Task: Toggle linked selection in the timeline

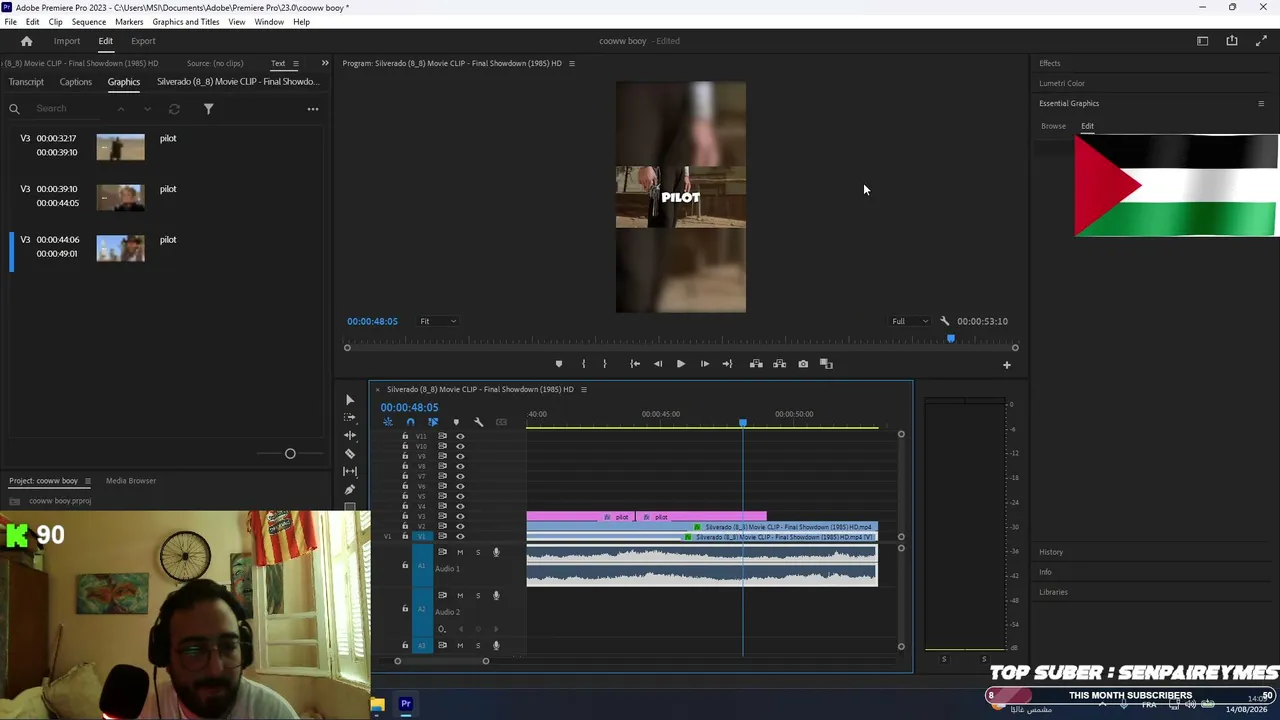Action: (433, 422)
